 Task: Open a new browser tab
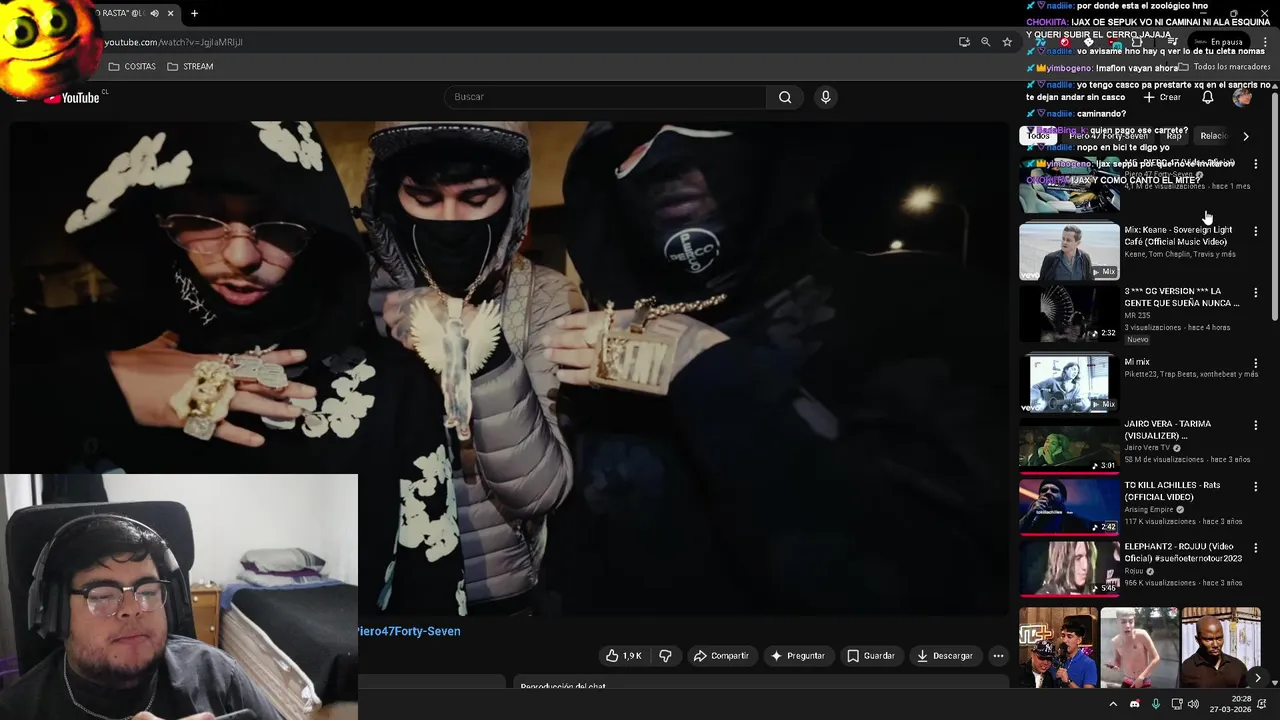194,13
